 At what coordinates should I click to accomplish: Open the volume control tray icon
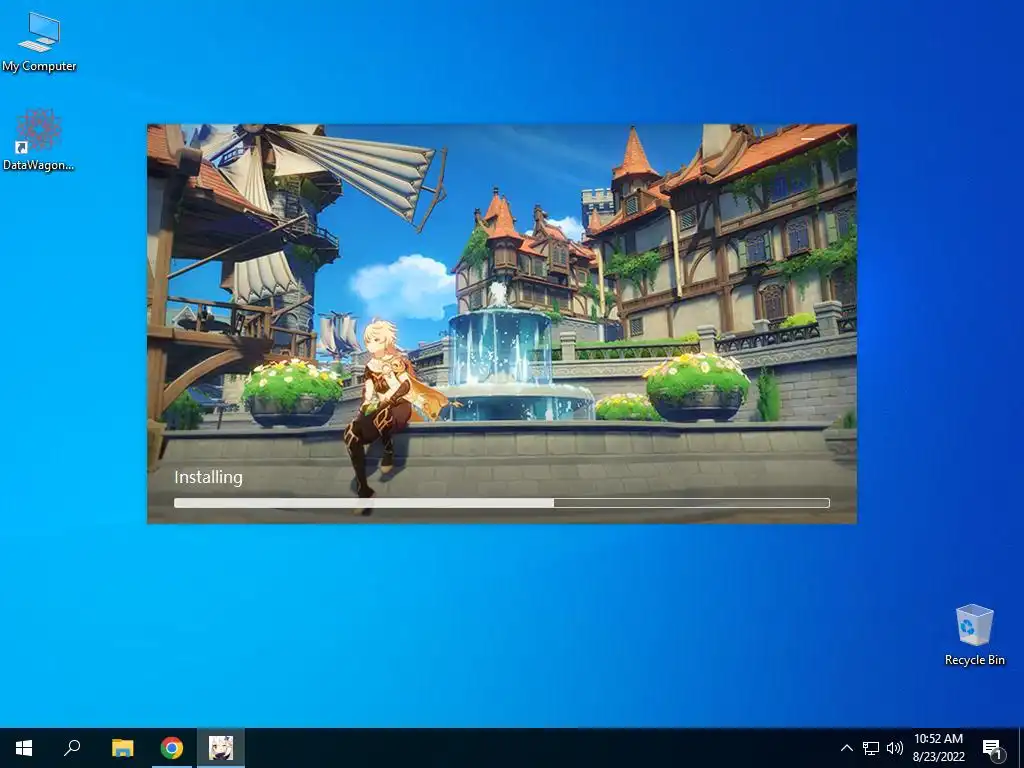coord(895,748)
